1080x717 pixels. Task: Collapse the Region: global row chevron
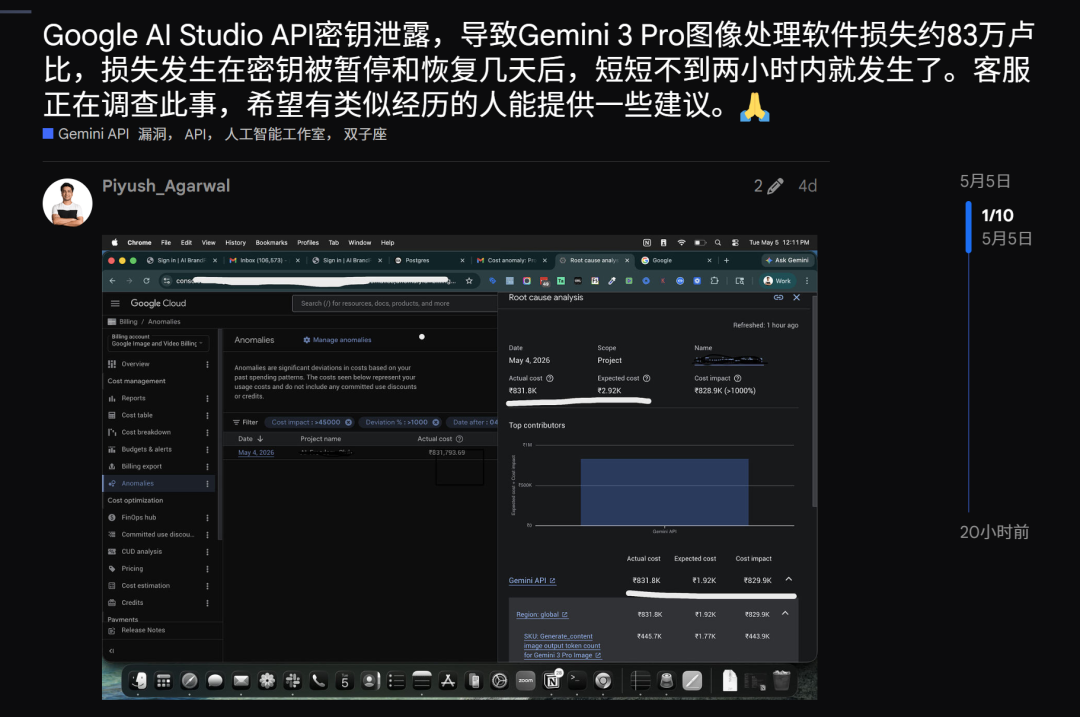pos(785,613)
